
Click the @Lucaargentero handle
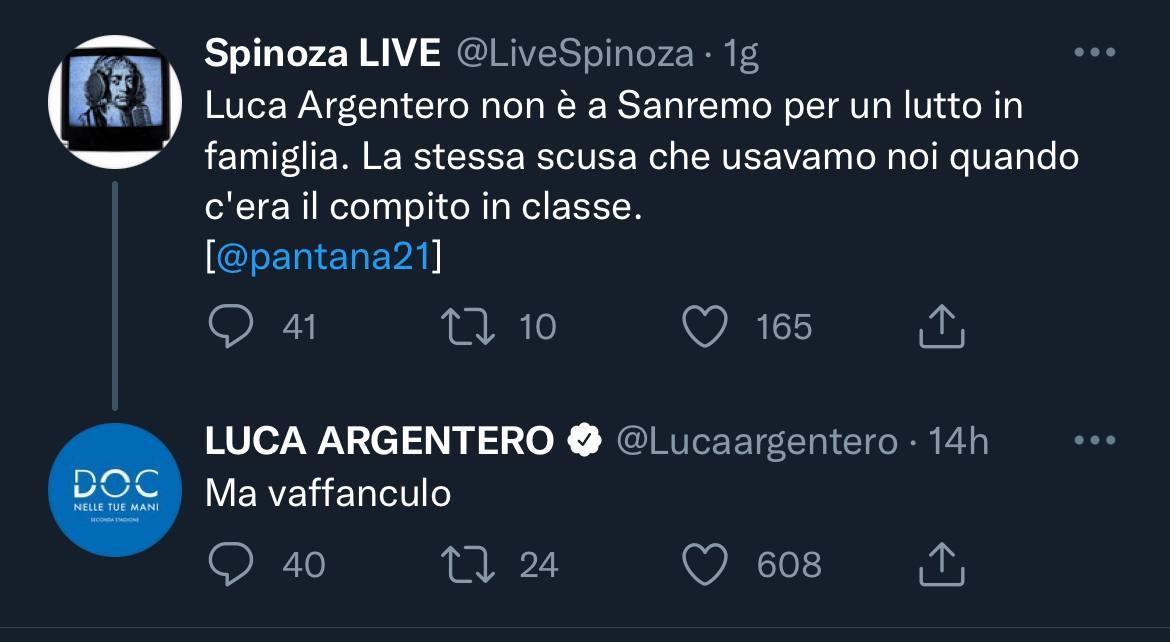pyautogui.click(x=757, y=441)
